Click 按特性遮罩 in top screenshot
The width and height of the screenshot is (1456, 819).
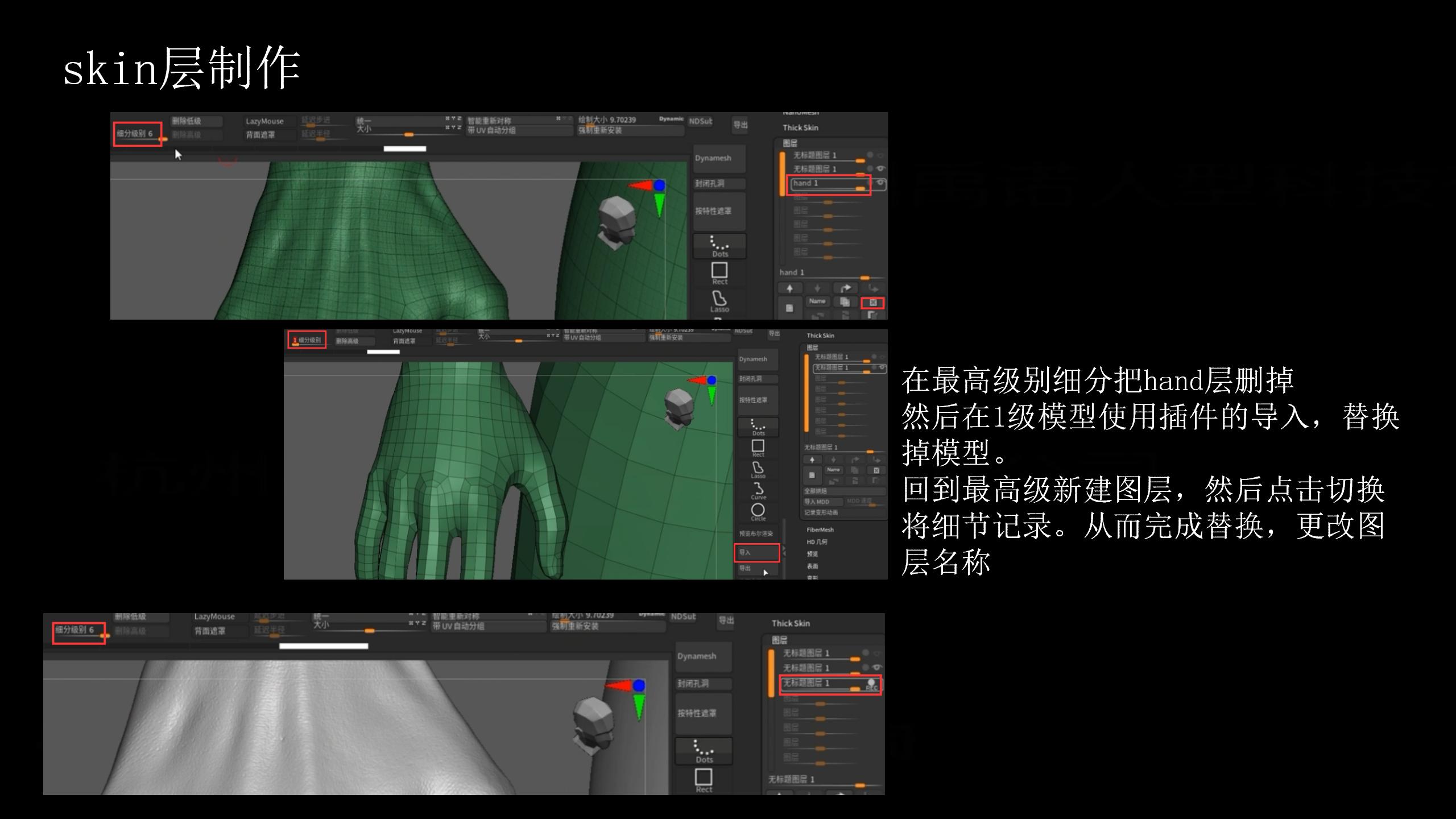(719, 211)
